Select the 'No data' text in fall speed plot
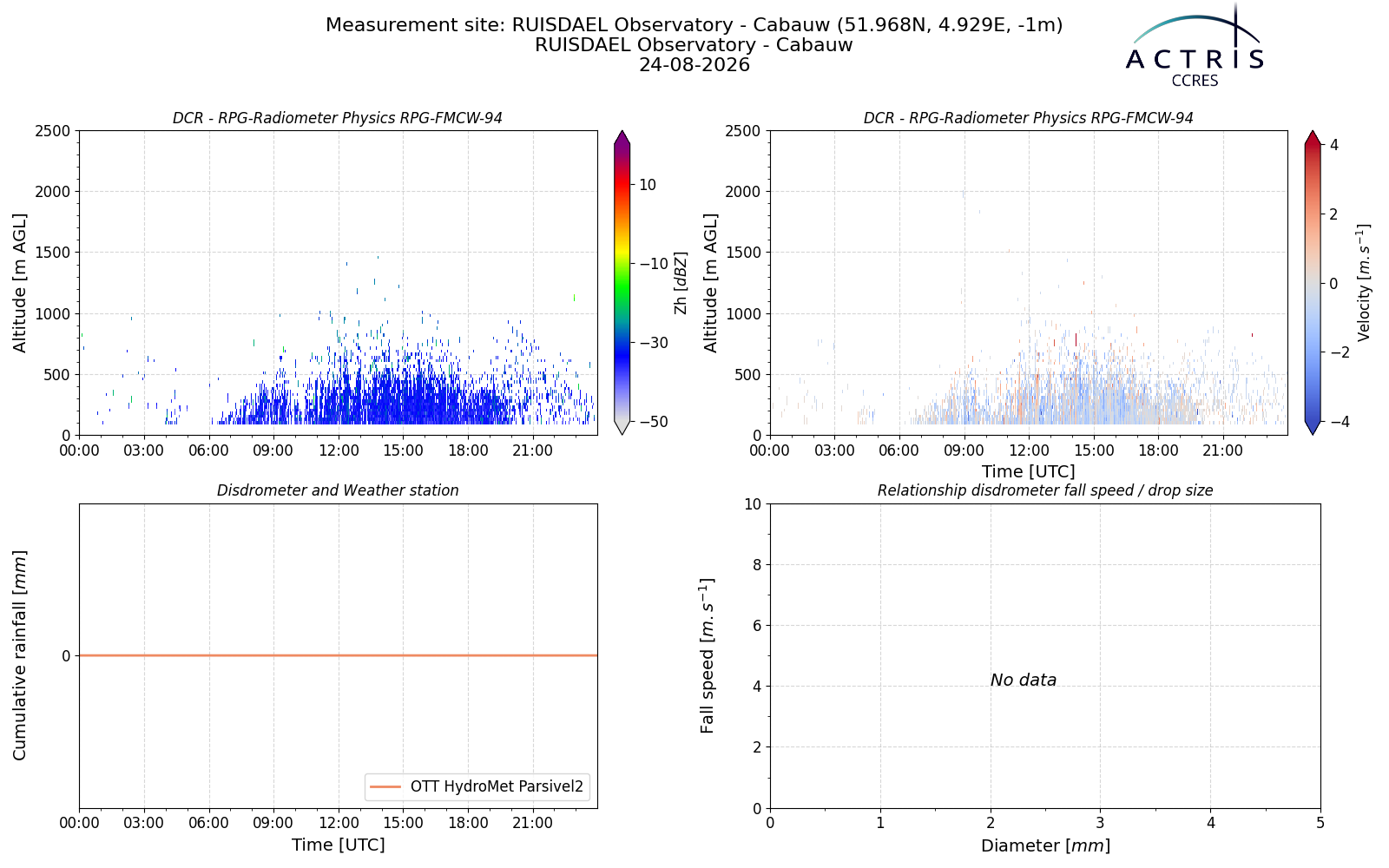Viewport: 1389px width, 868px height. click(x=1024, y=681)
